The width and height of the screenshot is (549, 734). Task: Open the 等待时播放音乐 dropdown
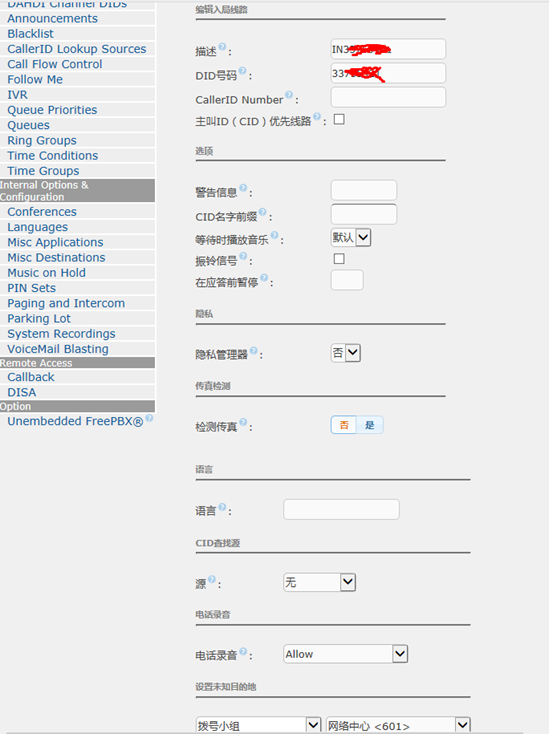point(351,237)
